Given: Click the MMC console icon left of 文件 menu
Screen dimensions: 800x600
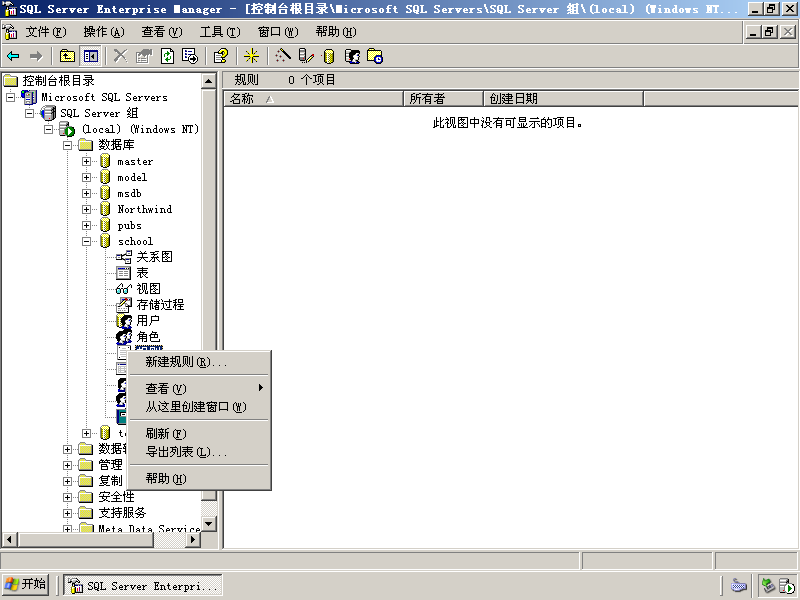Looking at the screenshot, I should [x=10, y=32].
